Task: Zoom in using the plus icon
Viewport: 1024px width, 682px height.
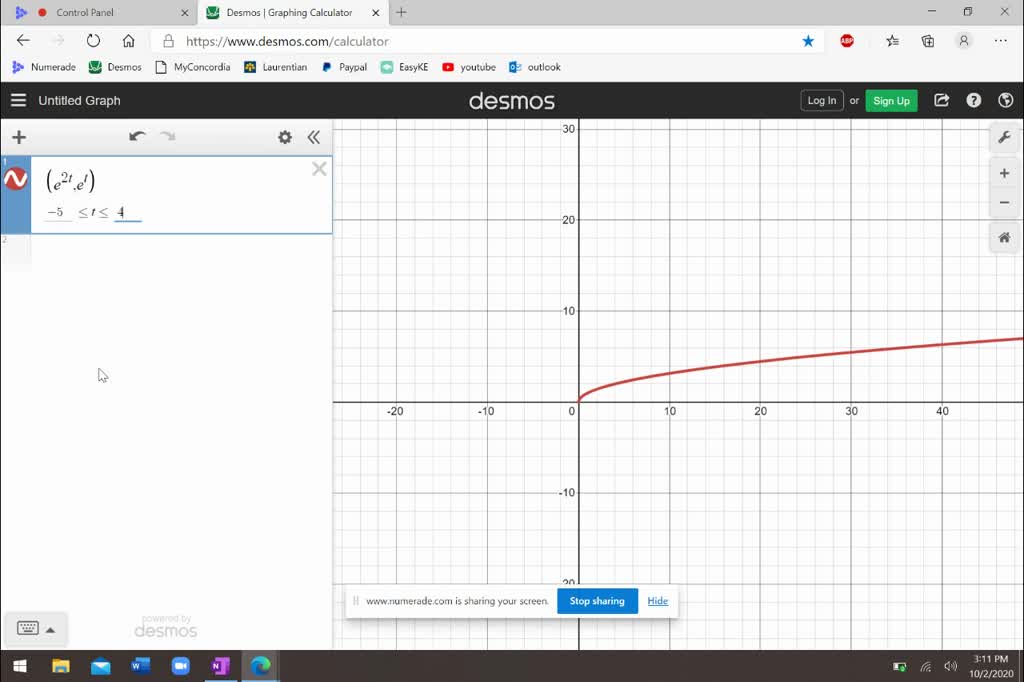Action: (x=1004, y=172)
